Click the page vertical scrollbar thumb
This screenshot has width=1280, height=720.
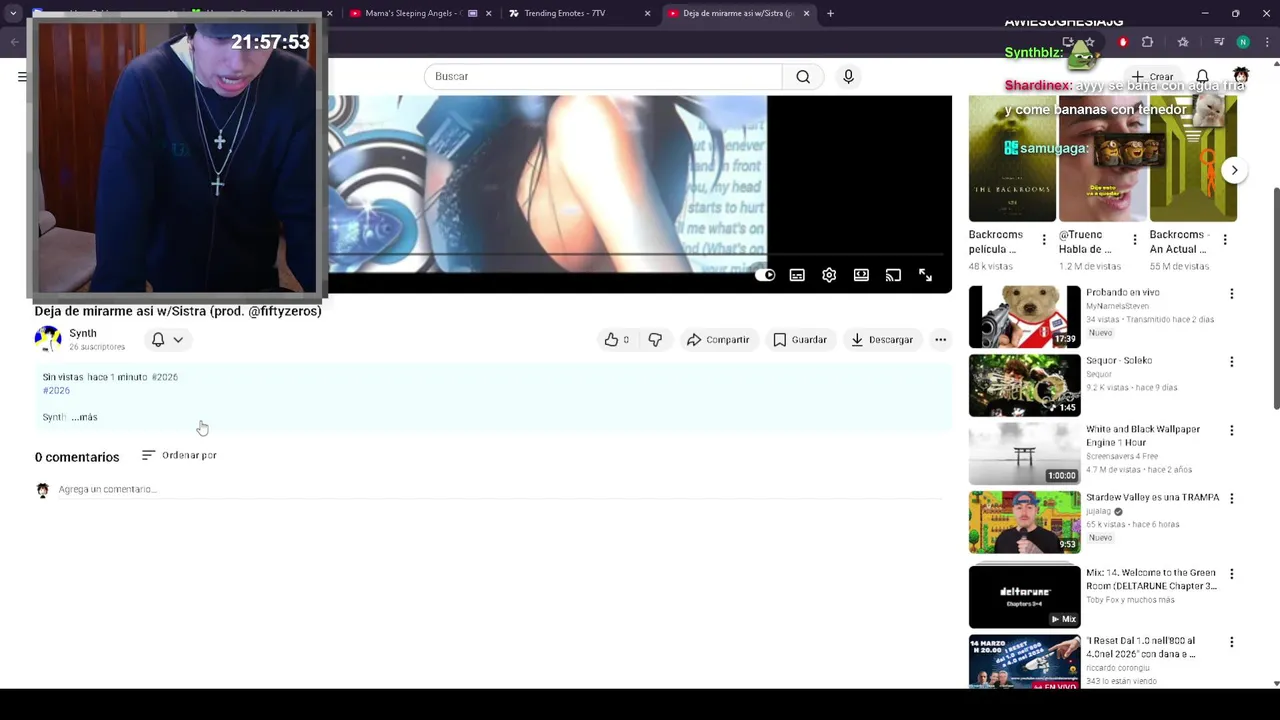1275,297
